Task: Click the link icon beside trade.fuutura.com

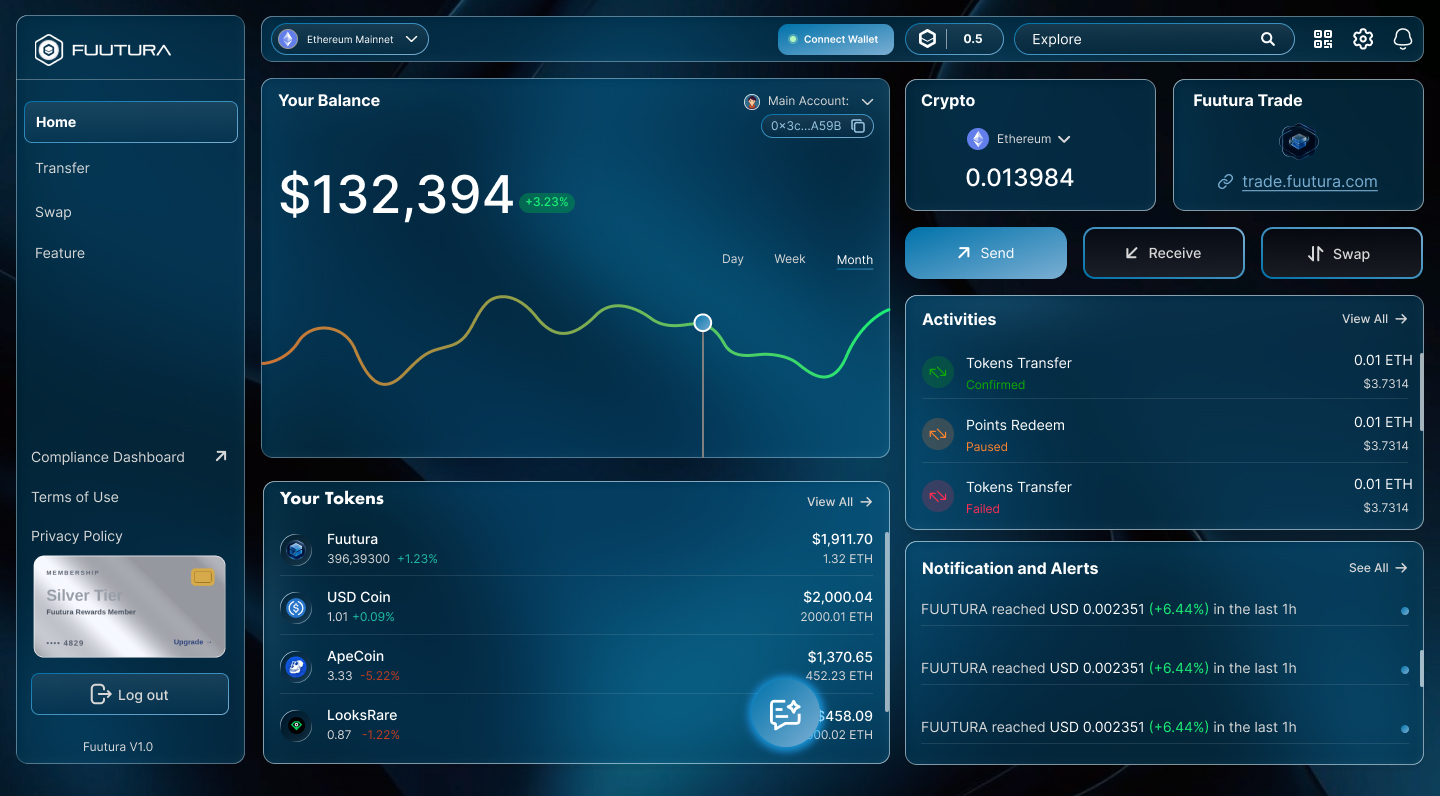Action: 1225,182
